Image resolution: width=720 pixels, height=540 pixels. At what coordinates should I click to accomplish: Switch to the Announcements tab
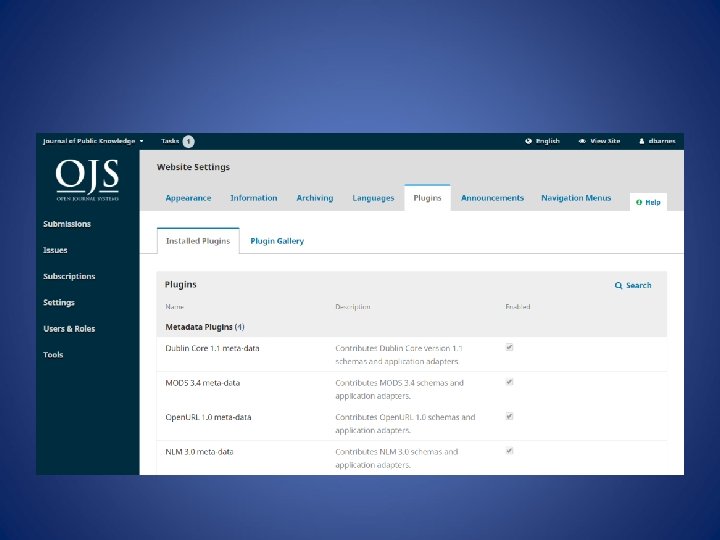(492, 198)
